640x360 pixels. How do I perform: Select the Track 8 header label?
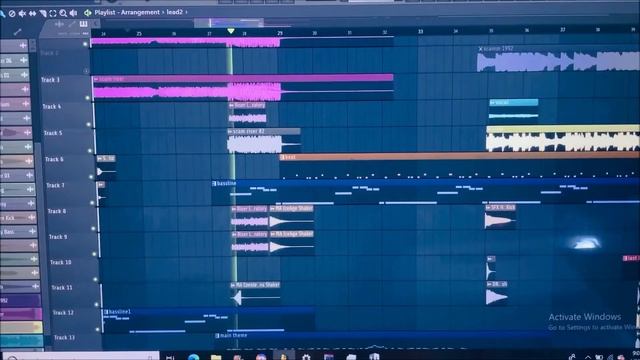(x=57, y=211)
